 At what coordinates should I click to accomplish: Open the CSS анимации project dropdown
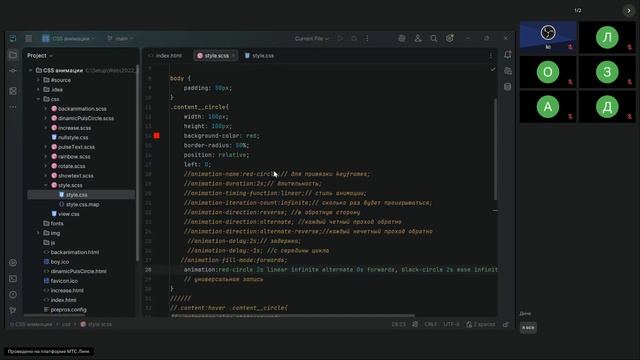tap(69, 38)
